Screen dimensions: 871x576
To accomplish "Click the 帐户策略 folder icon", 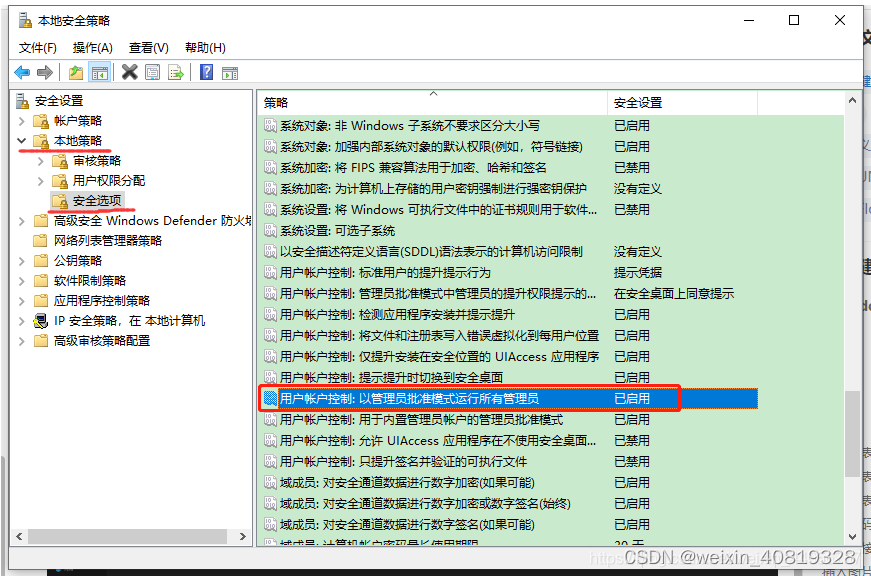I will point(41,121).
